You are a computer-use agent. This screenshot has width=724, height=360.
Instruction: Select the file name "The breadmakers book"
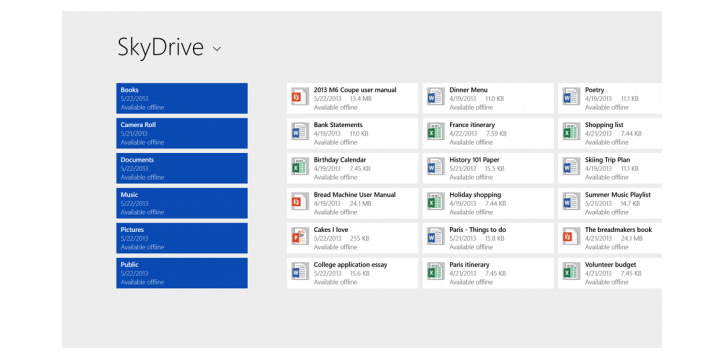619,230
